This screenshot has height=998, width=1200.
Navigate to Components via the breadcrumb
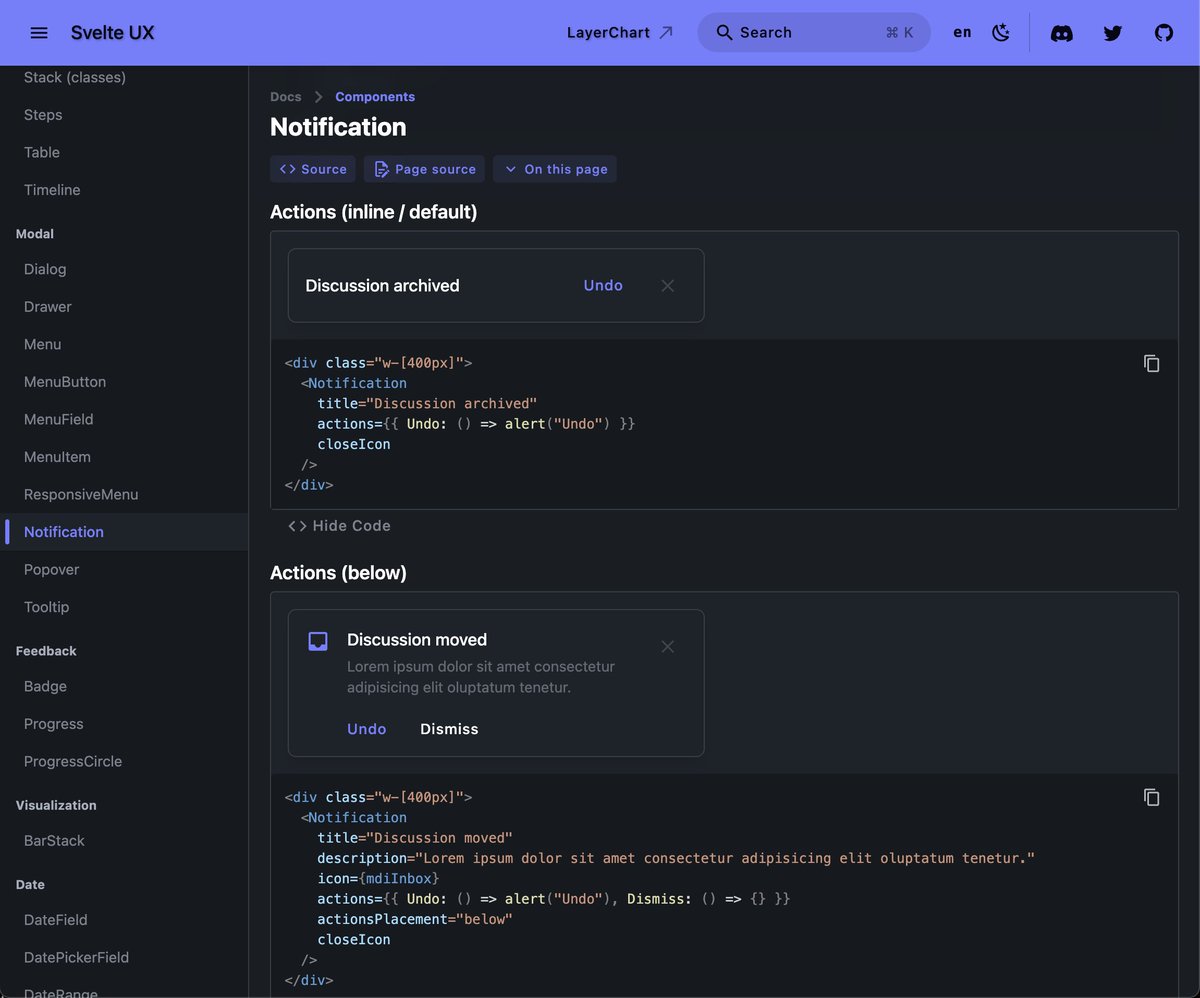[x=374, y=96]
